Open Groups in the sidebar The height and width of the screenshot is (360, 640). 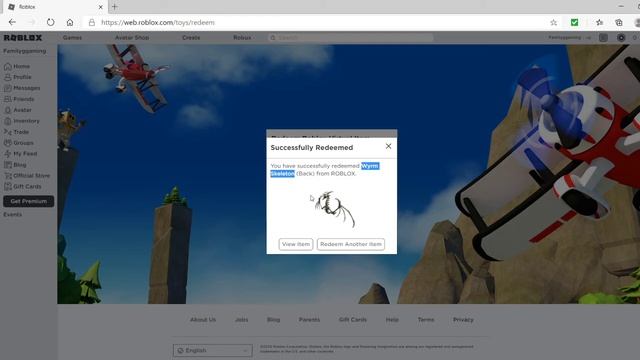[x=19, y=143]
